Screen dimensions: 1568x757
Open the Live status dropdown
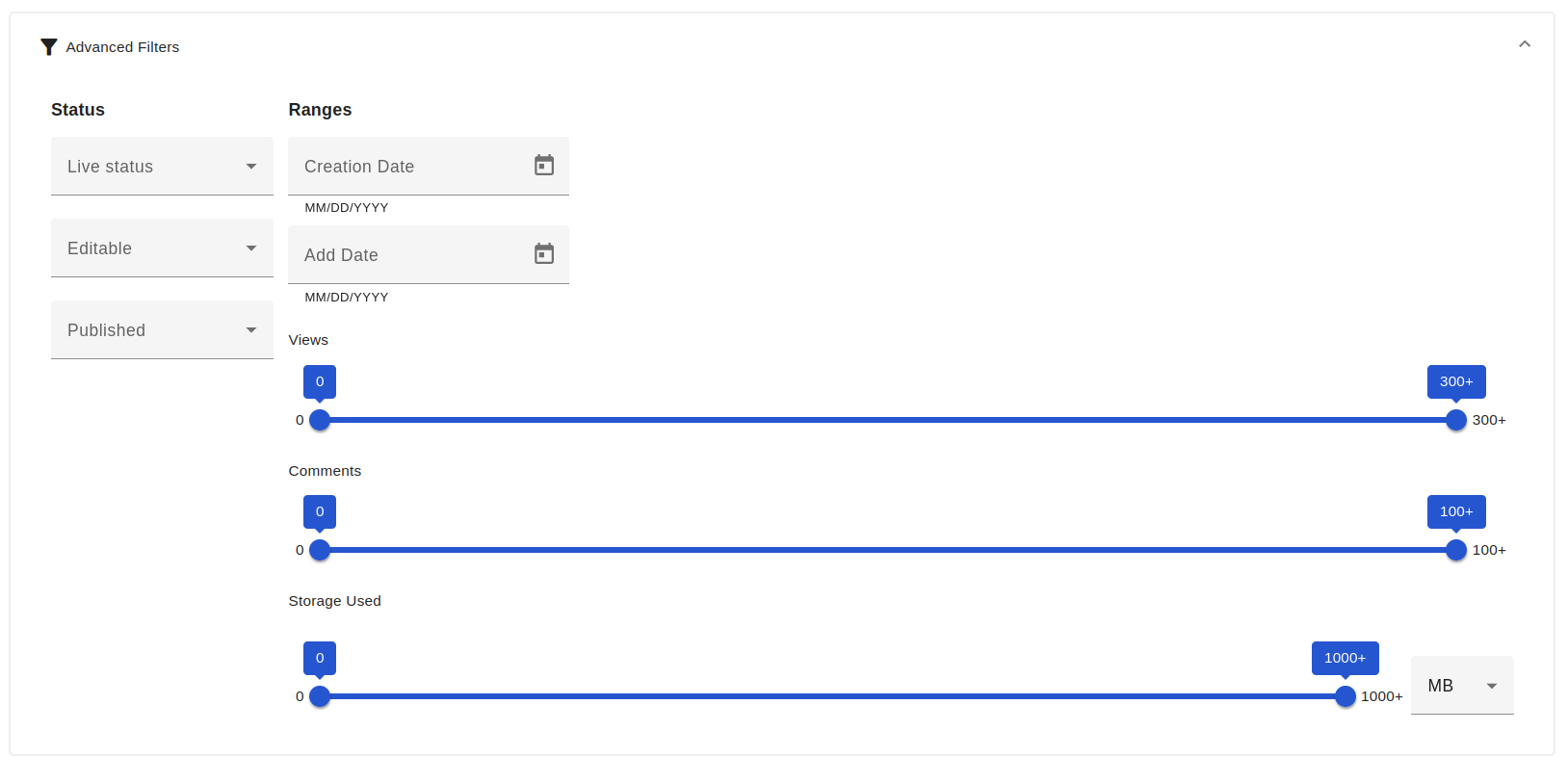click(162, 166)
